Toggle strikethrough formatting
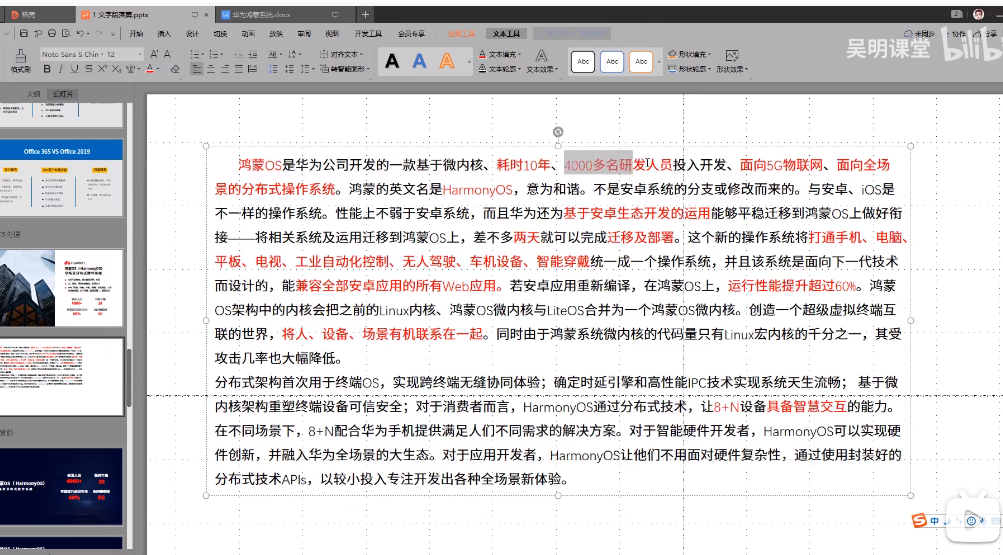The height and width of the screenshot is (555, 1003). point(89,69)
